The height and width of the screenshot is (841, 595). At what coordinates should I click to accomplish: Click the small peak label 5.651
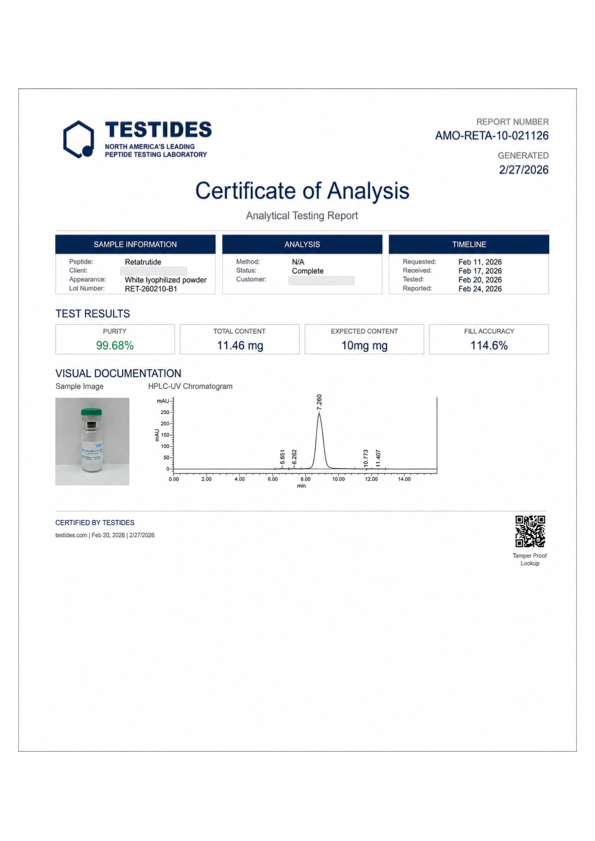coord(283,457)
